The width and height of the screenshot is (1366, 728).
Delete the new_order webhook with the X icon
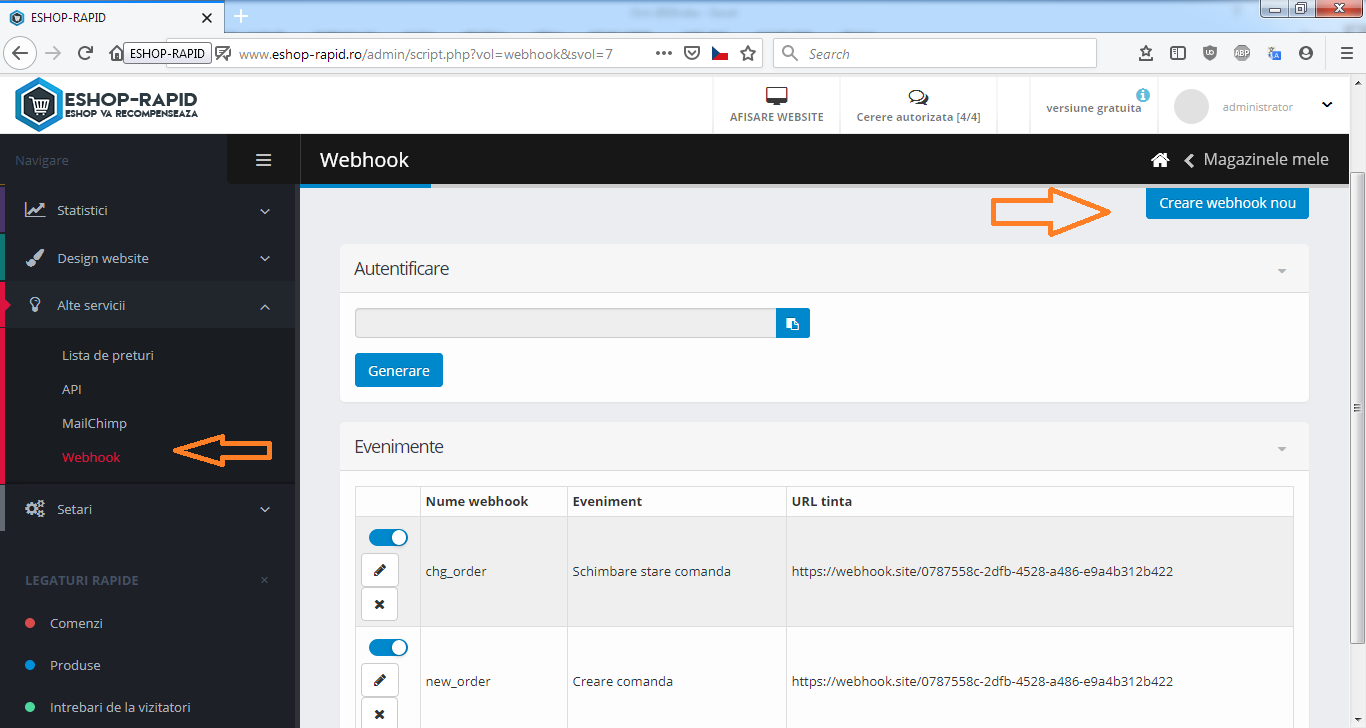click(x=379, y=714)
